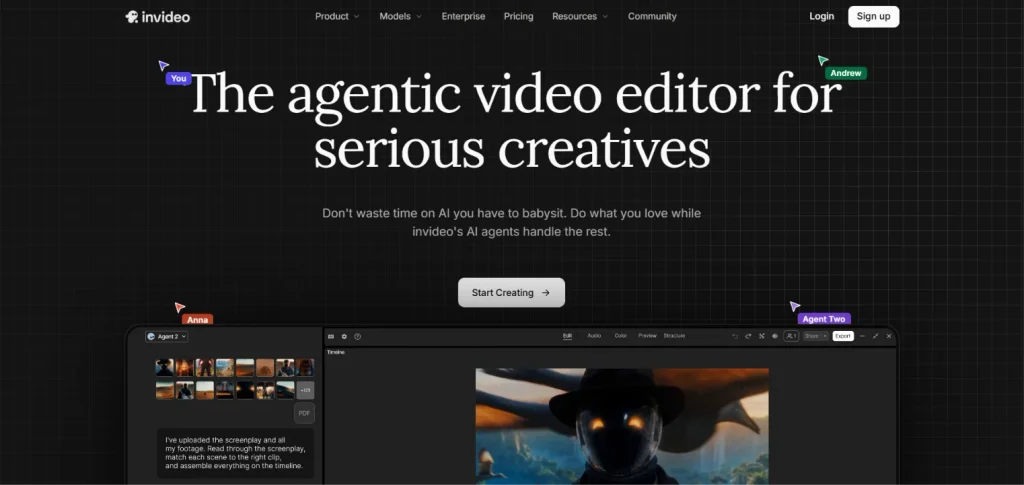The width and height of the screenshot is (1024, 485).
Task: Click the "I've uploaded the screenplay" message
Action: [235, 453]
